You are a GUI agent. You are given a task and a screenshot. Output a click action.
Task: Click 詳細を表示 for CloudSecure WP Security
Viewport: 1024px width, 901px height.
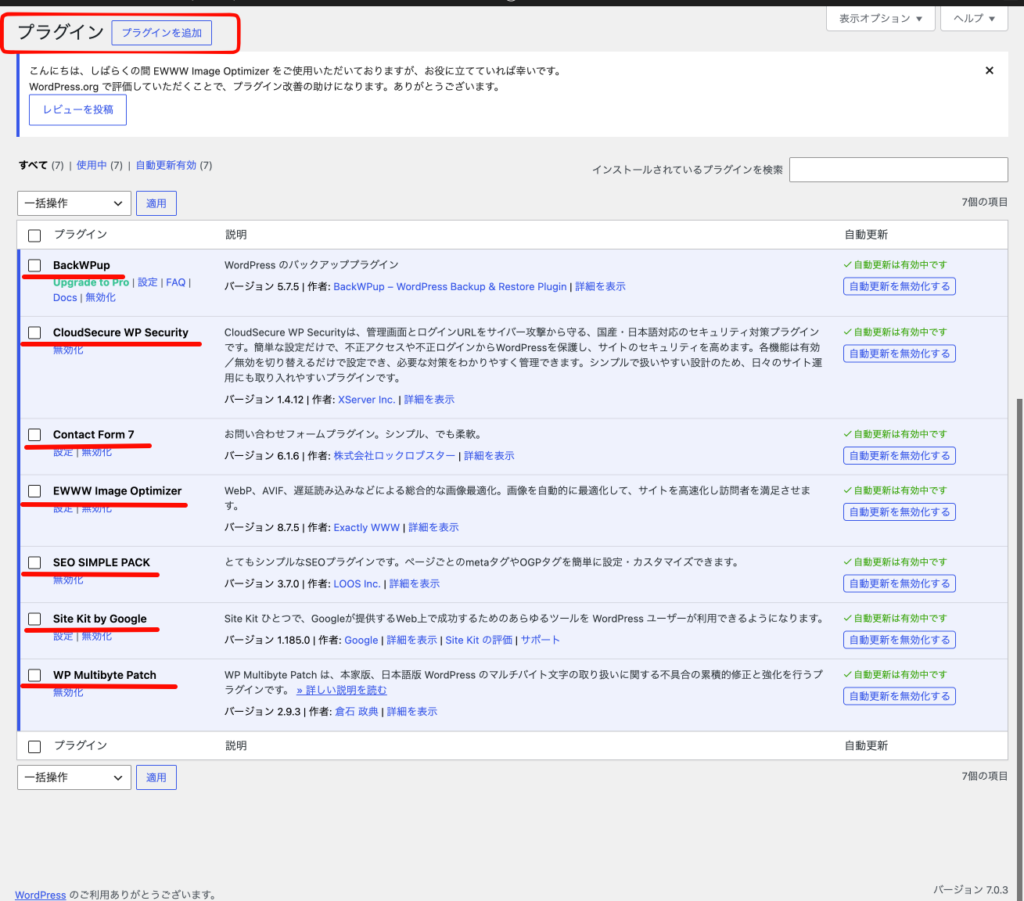(x=429, y=400)
